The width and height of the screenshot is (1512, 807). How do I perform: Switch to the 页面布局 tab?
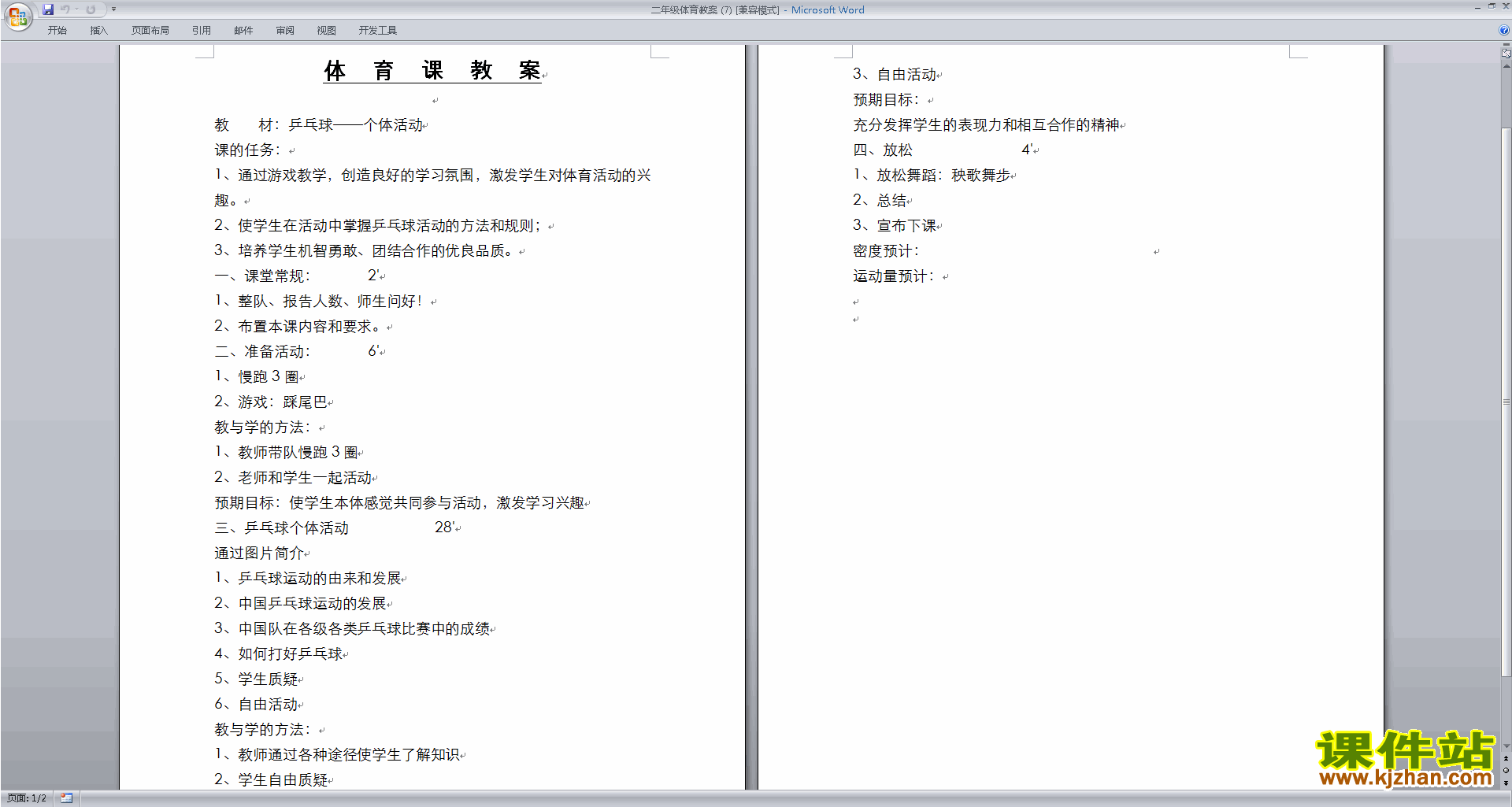point(150,31)
